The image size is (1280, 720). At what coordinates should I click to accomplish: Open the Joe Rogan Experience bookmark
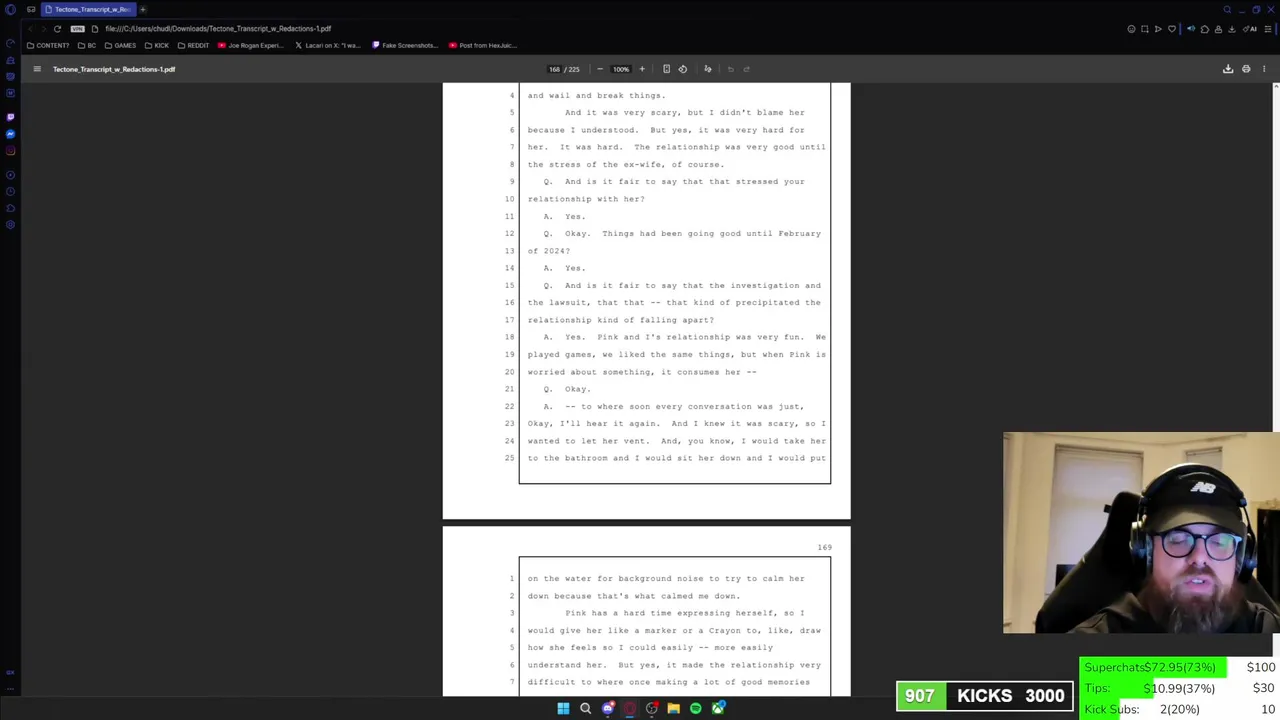[x=251, y=45]
